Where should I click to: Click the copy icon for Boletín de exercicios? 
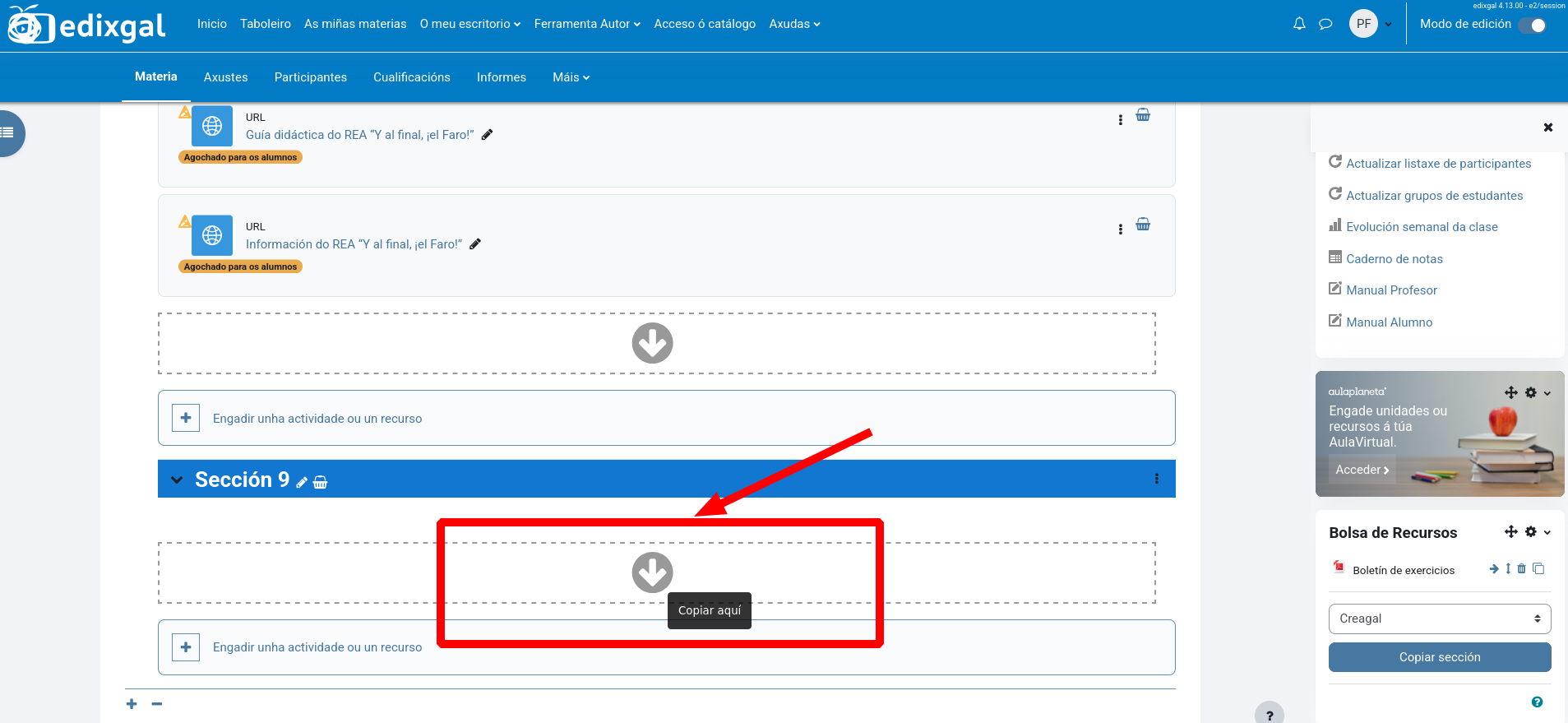click(x=1538, y=569)
